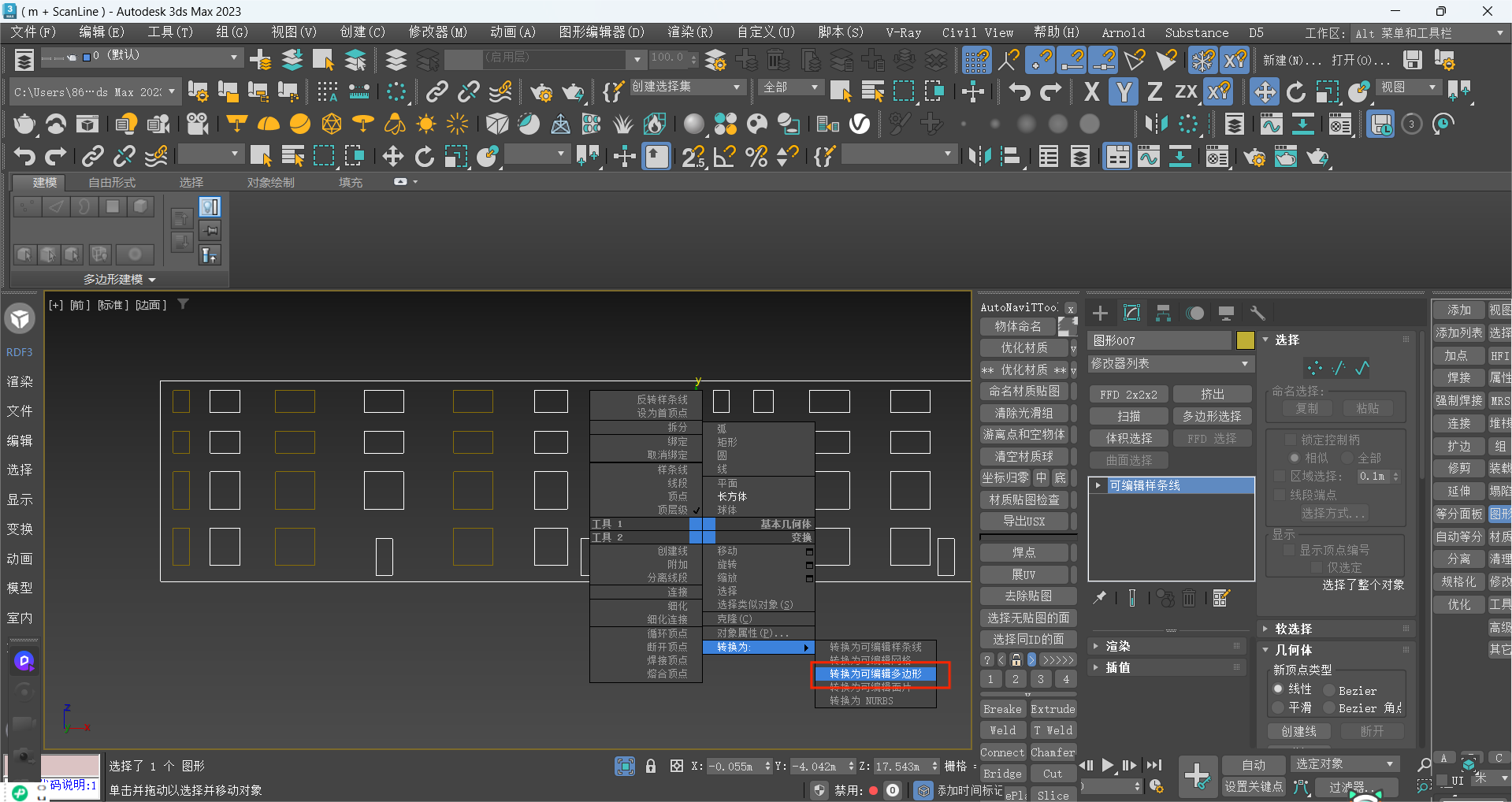Open the 修改器(M) menu

click(437, 32)
